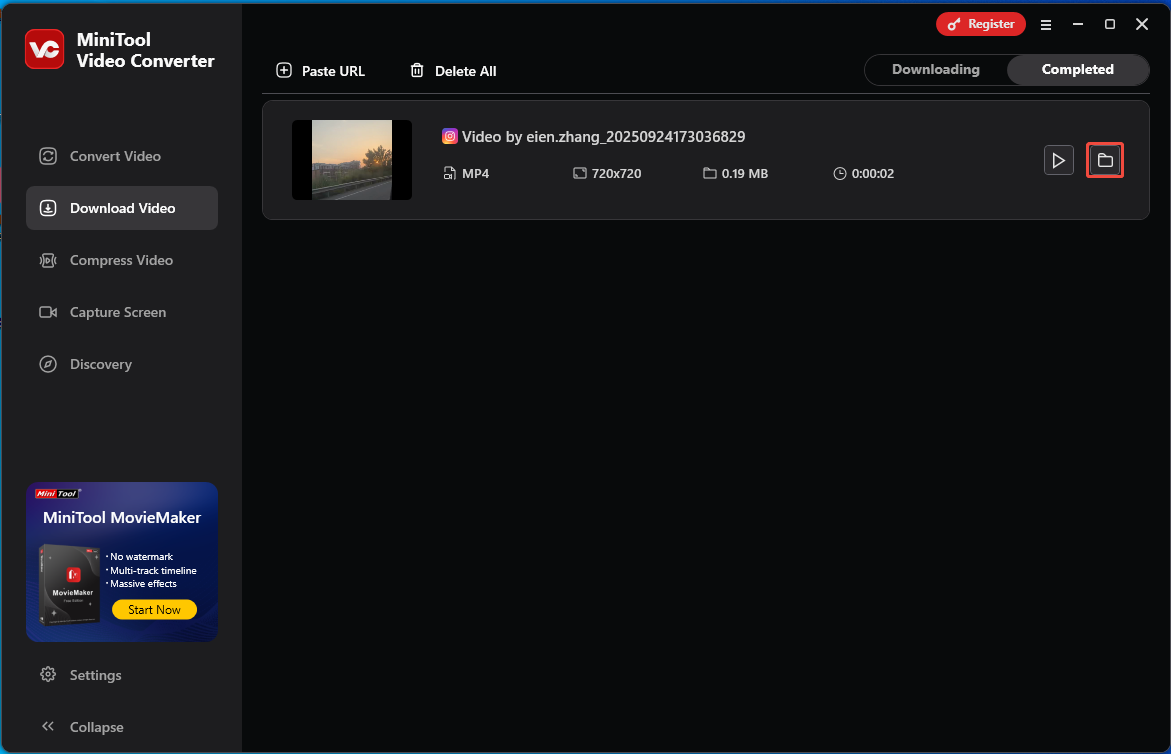The height and width of the screenshot is (754, 1171).
Task: Click the Instagram icon beside video title
Action: point(450,137)
